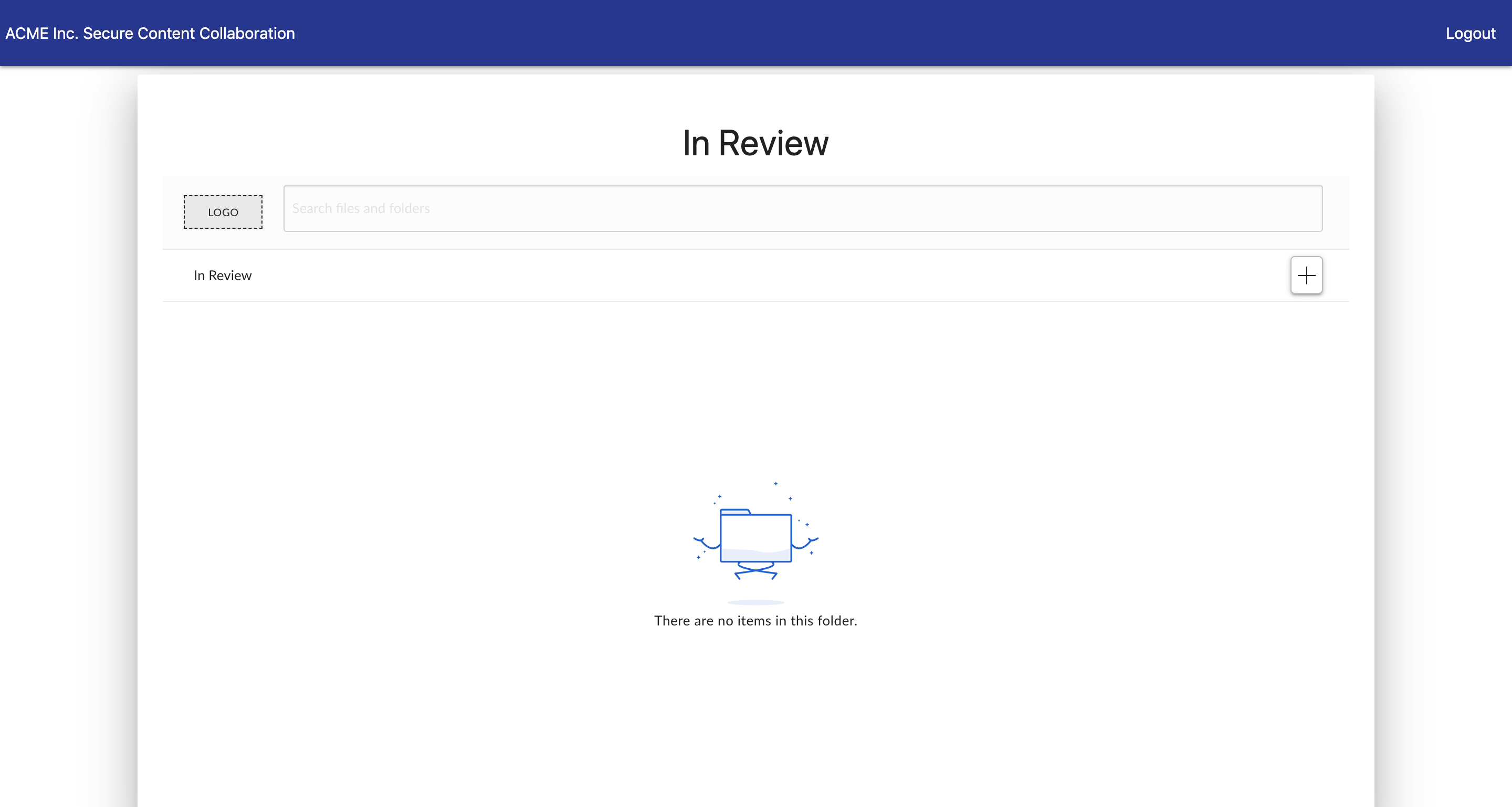The width and height of the screenshot is (1512, 807).
Task: Click the ACME Inc. Secure Content Collaboration title
Action: [150, 34]
